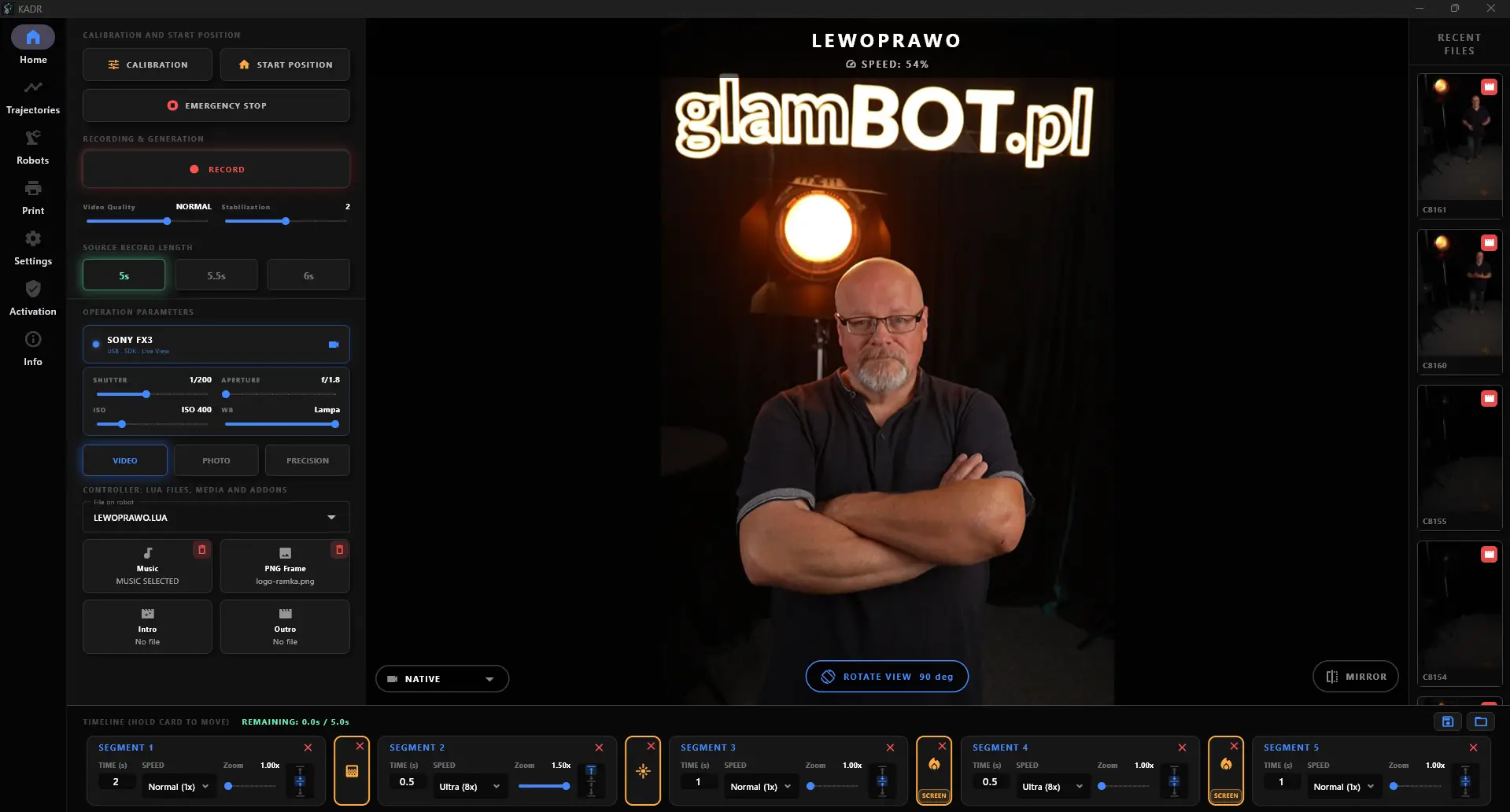
Task: Choose an Intro file
Action: pyautogui.click(x=148, y=627)
